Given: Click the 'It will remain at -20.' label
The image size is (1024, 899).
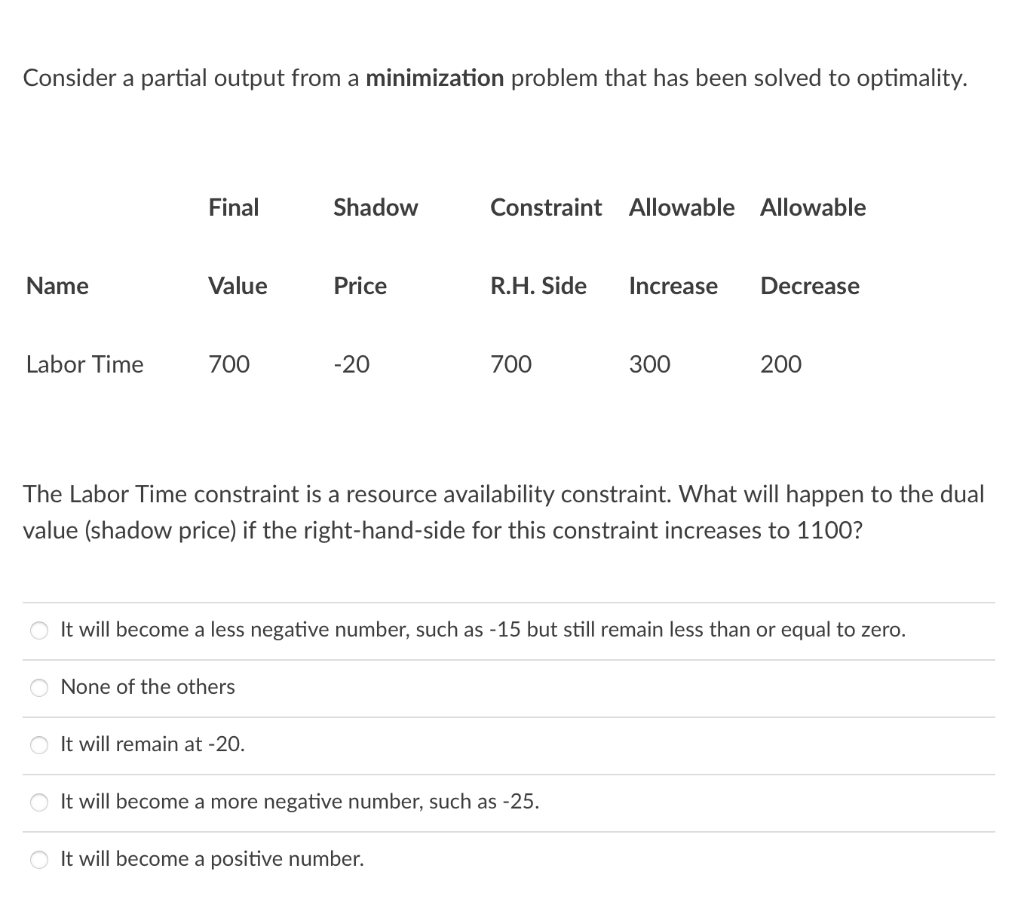Looking at the screenshot, I should [153, 744].
